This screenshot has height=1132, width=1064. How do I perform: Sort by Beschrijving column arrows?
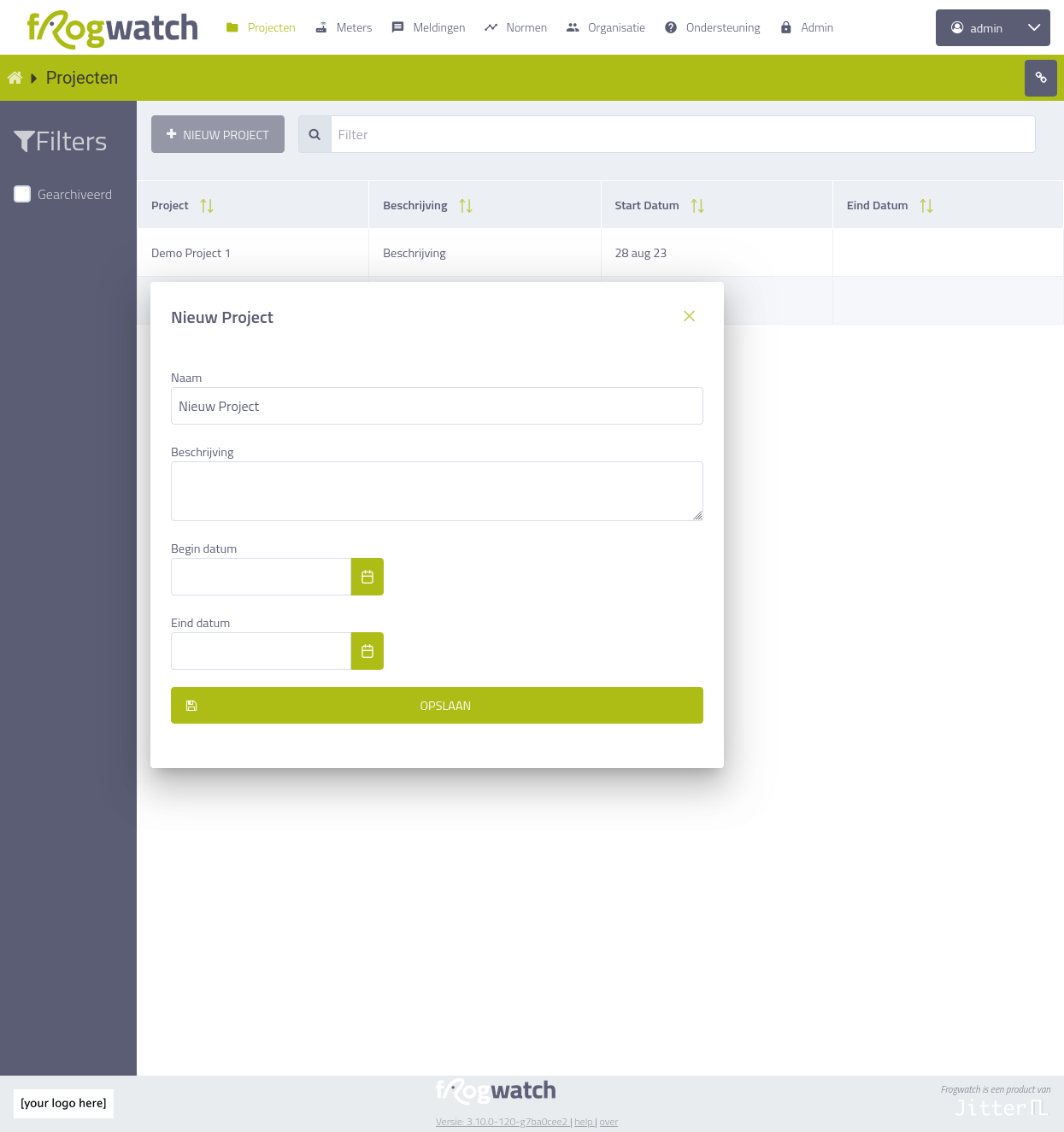point(466,206)
